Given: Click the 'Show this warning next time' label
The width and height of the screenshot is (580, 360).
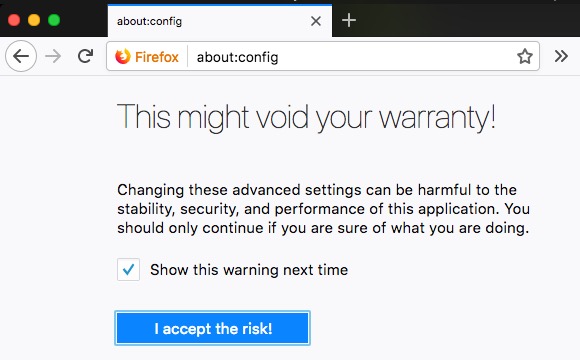Looking at the screenshot, I should click(x=249, y=270).
